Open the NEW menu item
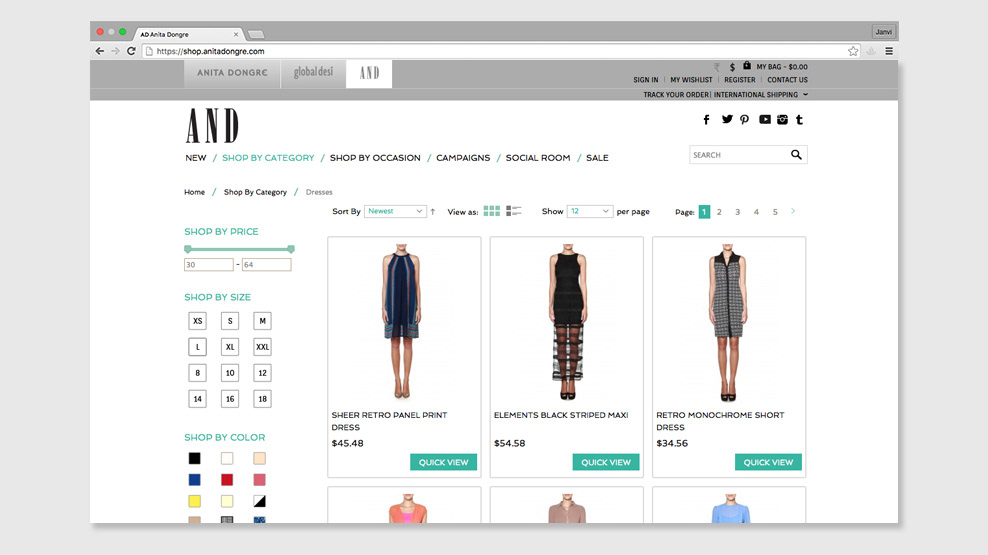The width and height of the screenshot is (988, 555). (x=196, y=158)
